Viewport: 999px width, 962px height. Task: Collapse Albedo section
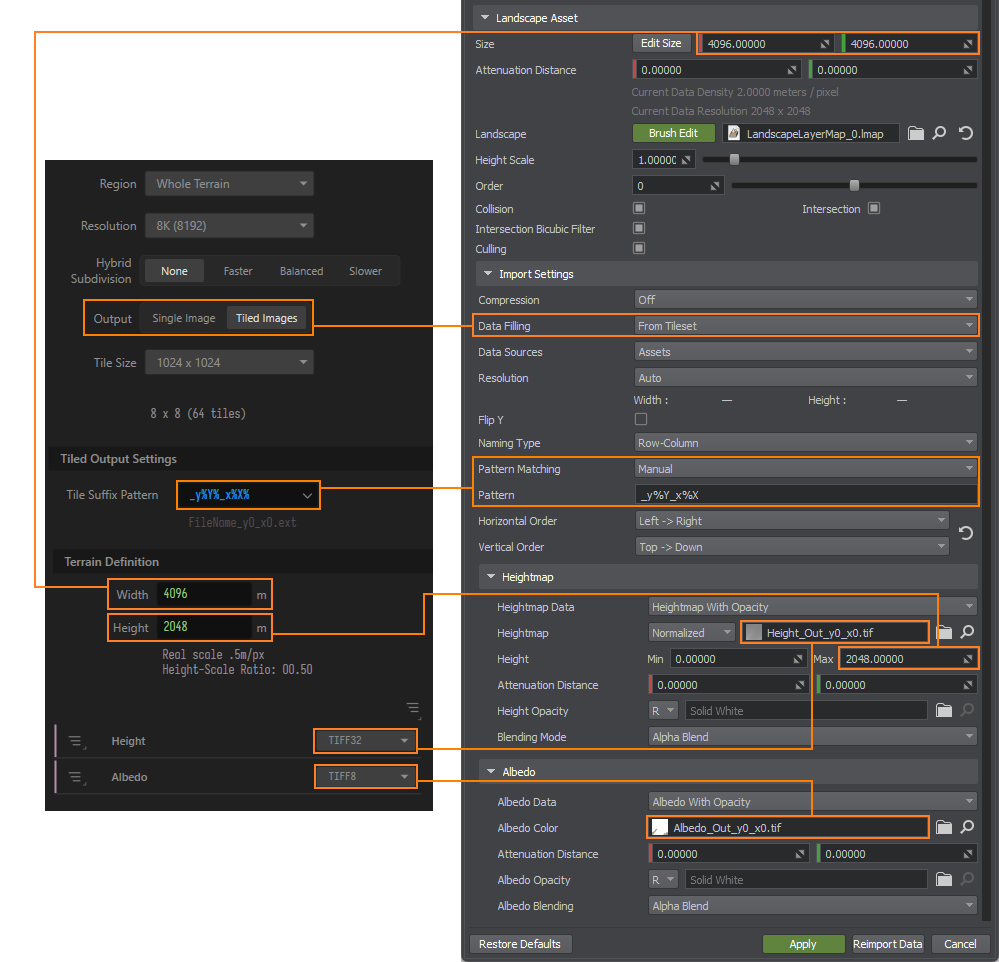[491, 772]
